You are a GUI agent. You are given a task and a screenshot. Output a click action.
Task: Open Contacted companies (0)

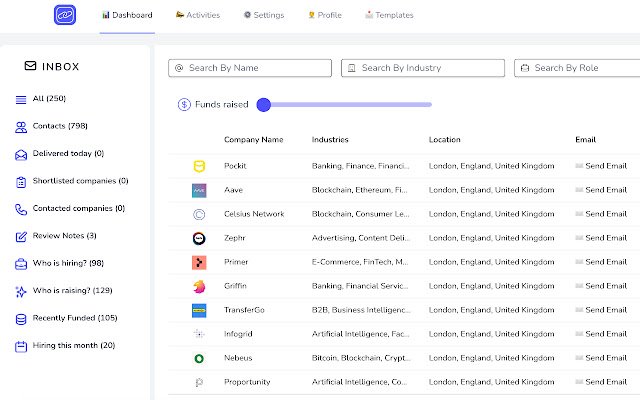[x=79, y=208]
